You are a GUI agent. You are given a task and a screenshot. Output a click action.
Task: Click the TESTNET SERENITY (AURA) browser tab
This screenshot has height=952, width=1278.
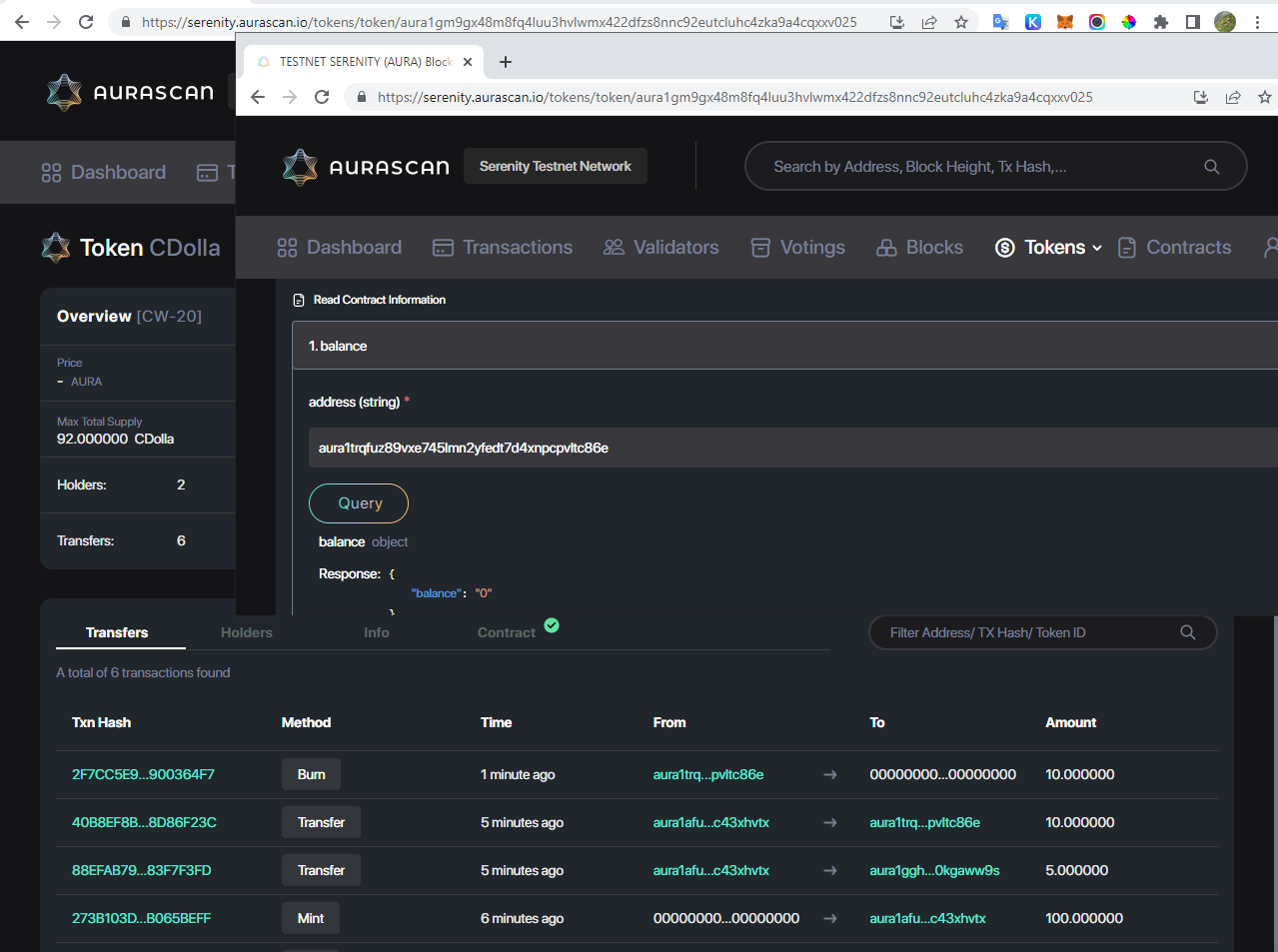tap(365, 62)
